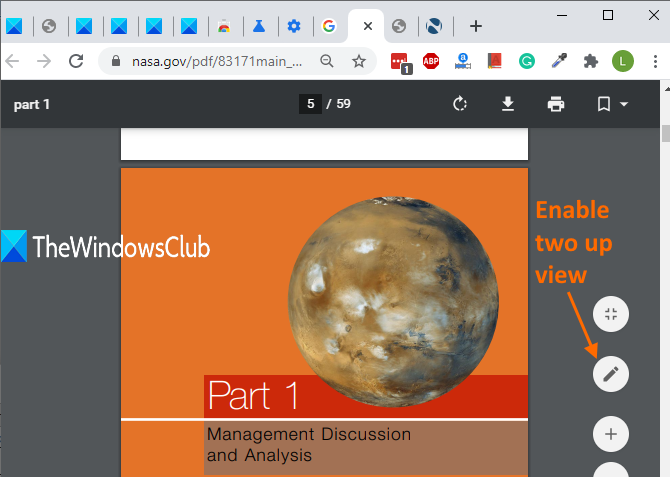
Task: Switch to the last globe-with-circle tab
Action: point(434,26)
